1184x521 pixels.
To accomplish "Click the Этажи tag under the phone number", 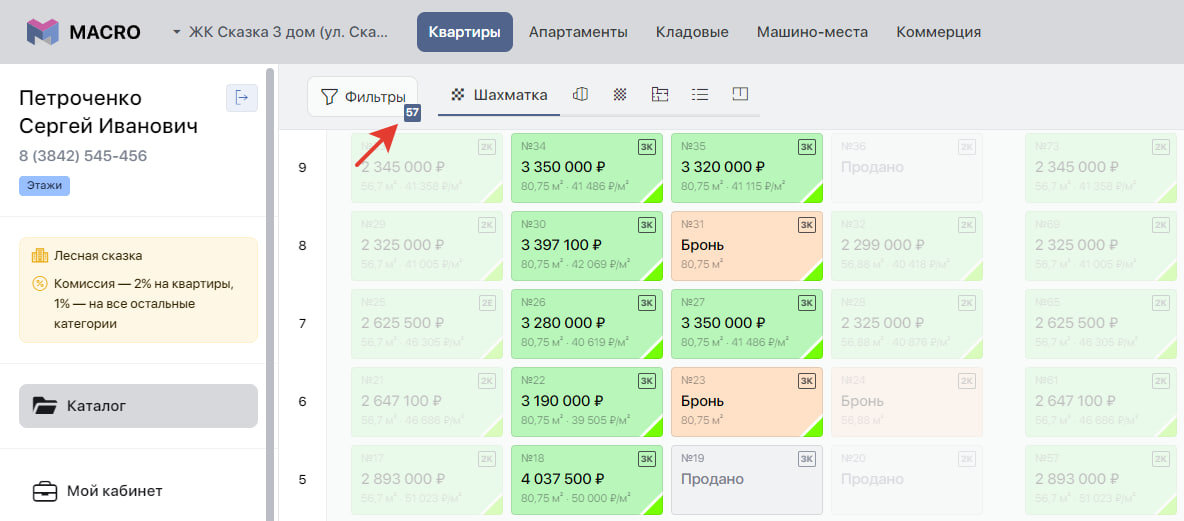I will point(44,185).
